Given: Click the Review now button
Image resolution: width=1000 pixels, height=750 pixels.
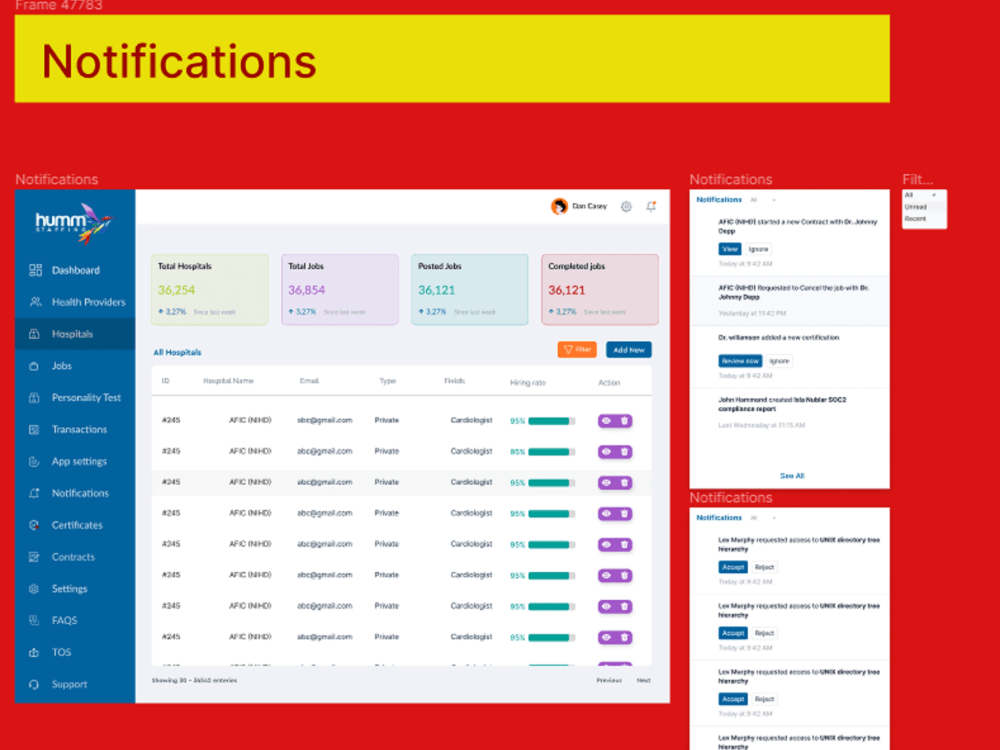Looking at the screenshot, I should [x=740, y=361].
